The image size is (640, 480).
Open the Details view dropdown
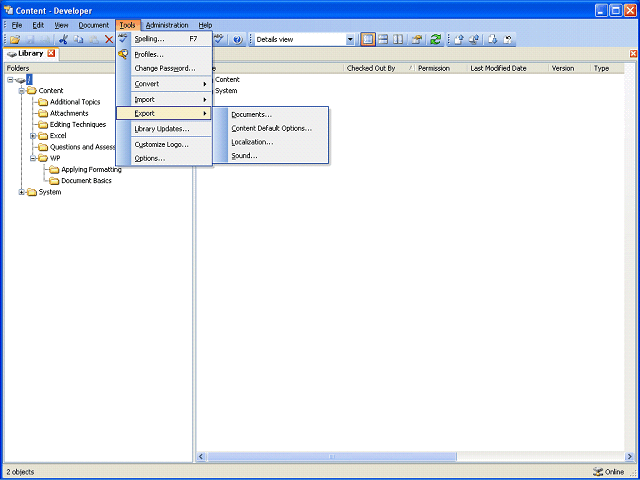(x=350, y=40)
